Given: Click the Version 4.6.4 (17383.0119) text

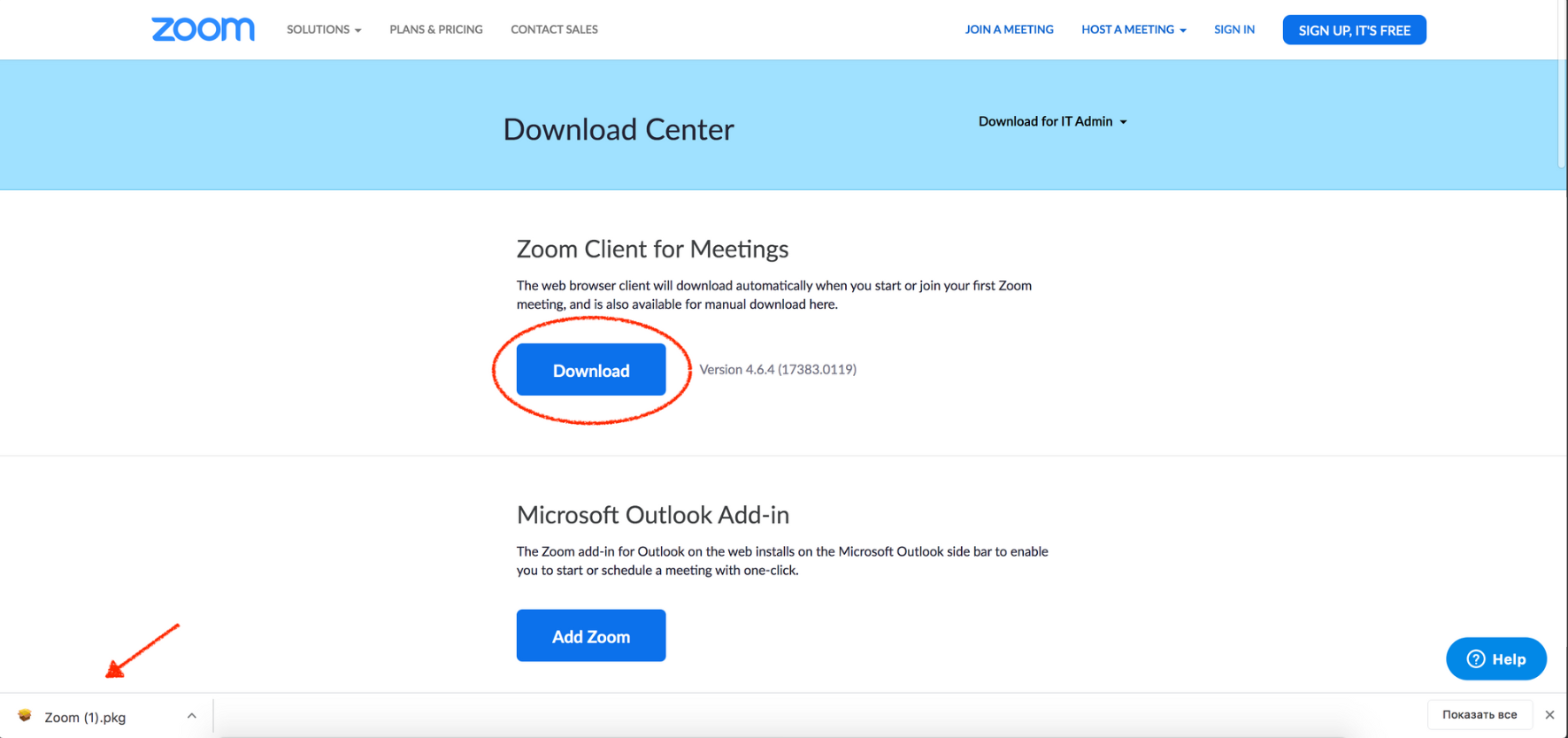Looking at the screenshot, I should (778, 369).
